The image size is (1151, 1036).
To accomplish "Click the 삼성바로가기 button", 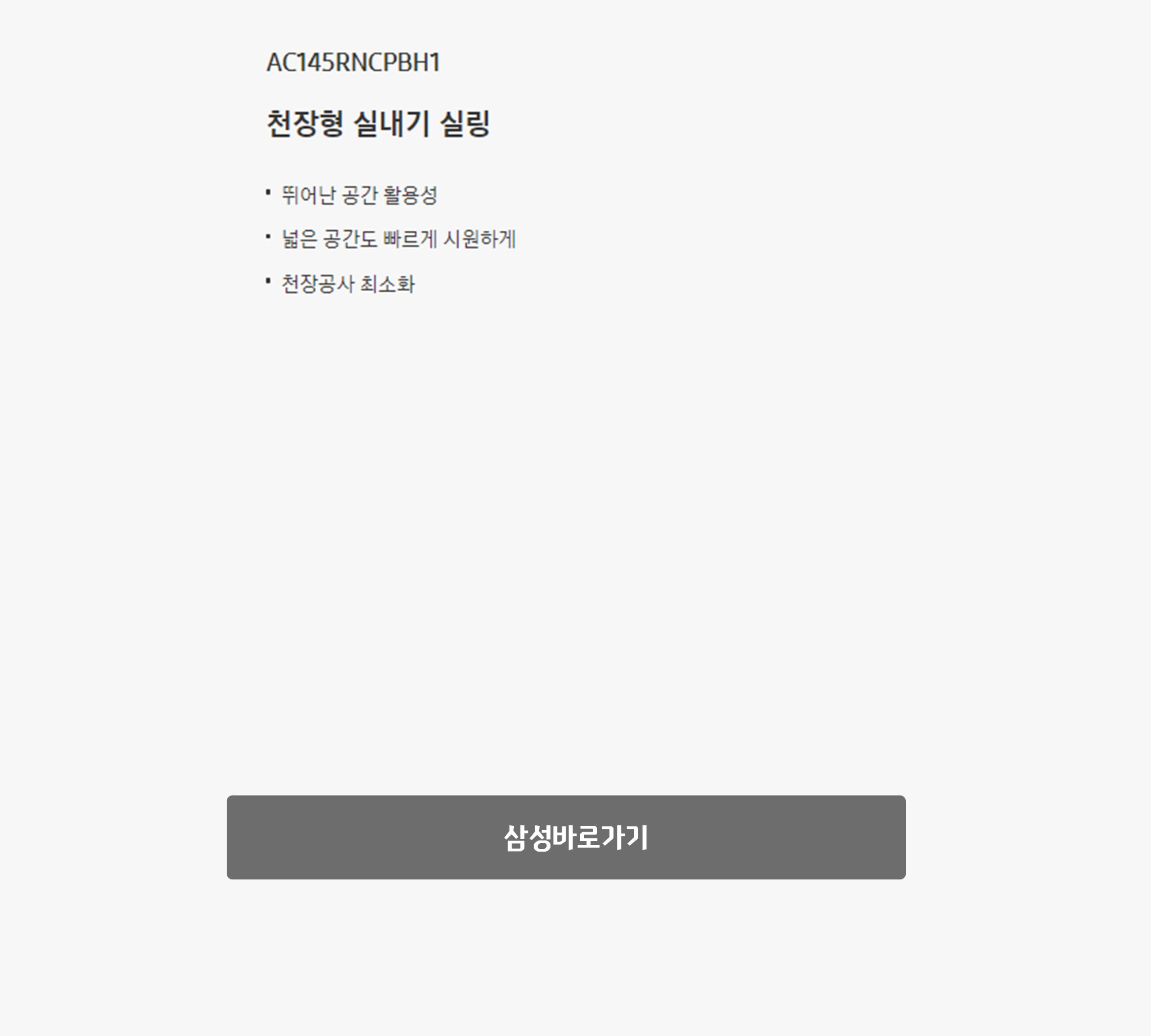I will 566,837.
